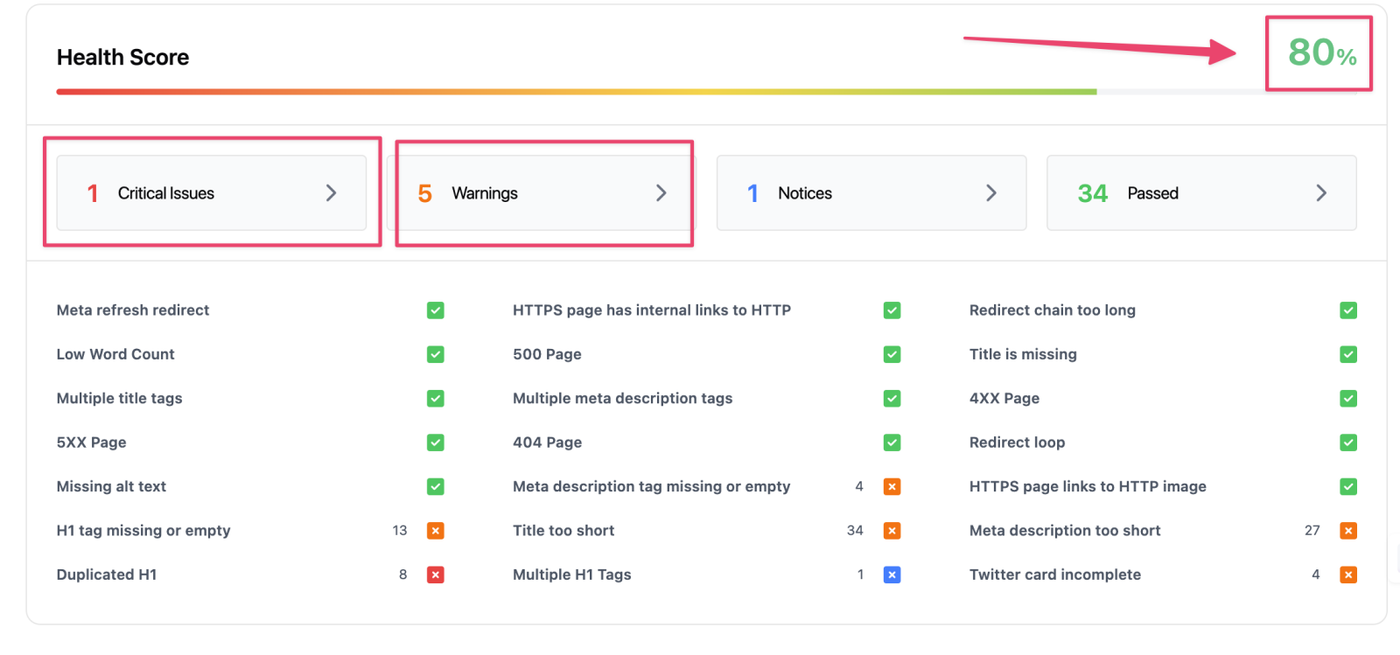
Task: Click the orange X icon for H1 tag missing
Action: 435,531
